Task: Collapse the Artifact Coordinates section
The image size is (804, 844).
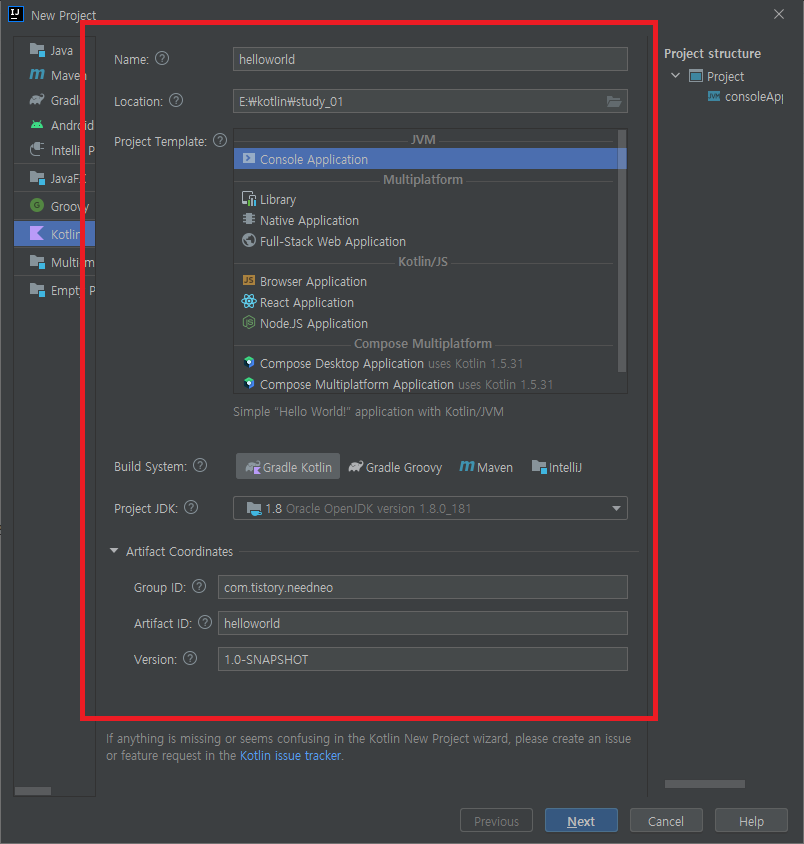Action: pos(114,551)
